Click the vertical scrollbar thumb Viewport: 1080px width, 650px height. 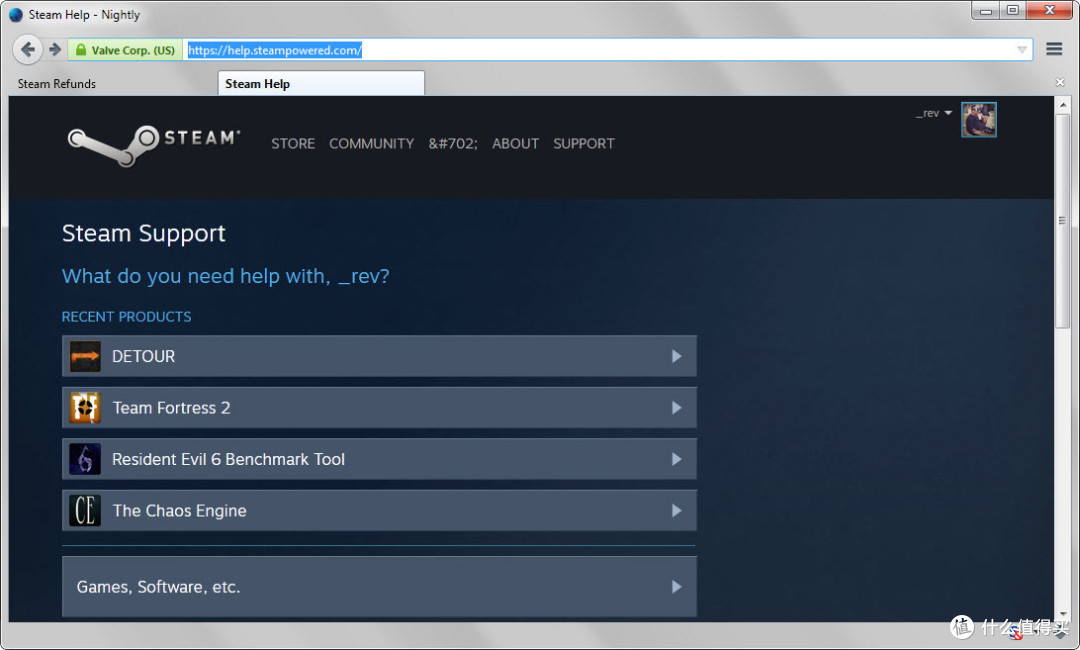point(1062,221)
